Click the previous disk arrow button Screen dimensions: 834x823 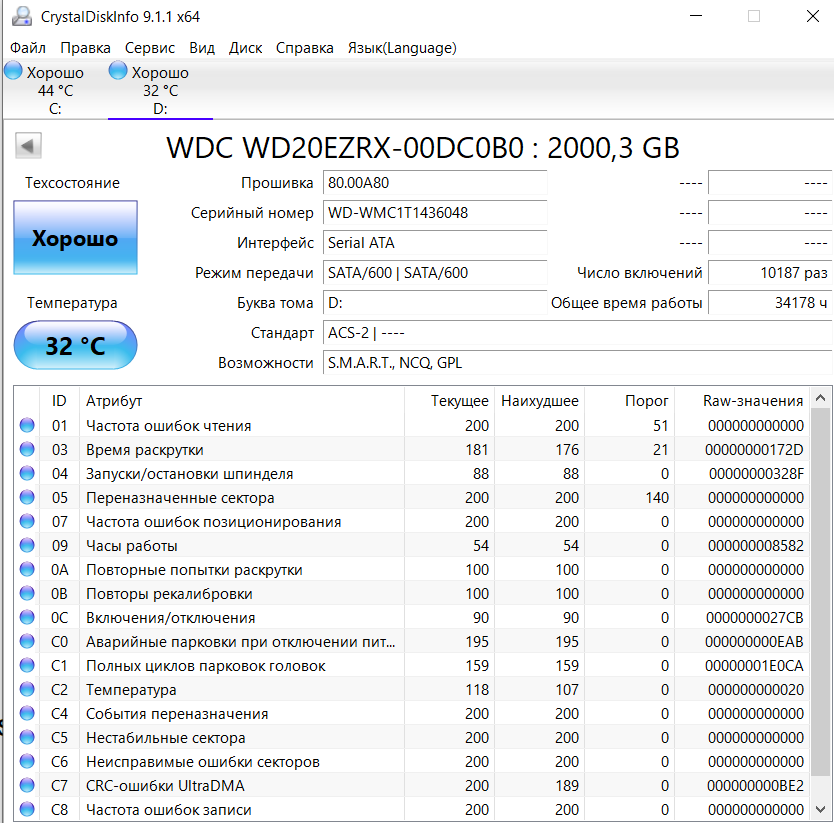point(28,145)
